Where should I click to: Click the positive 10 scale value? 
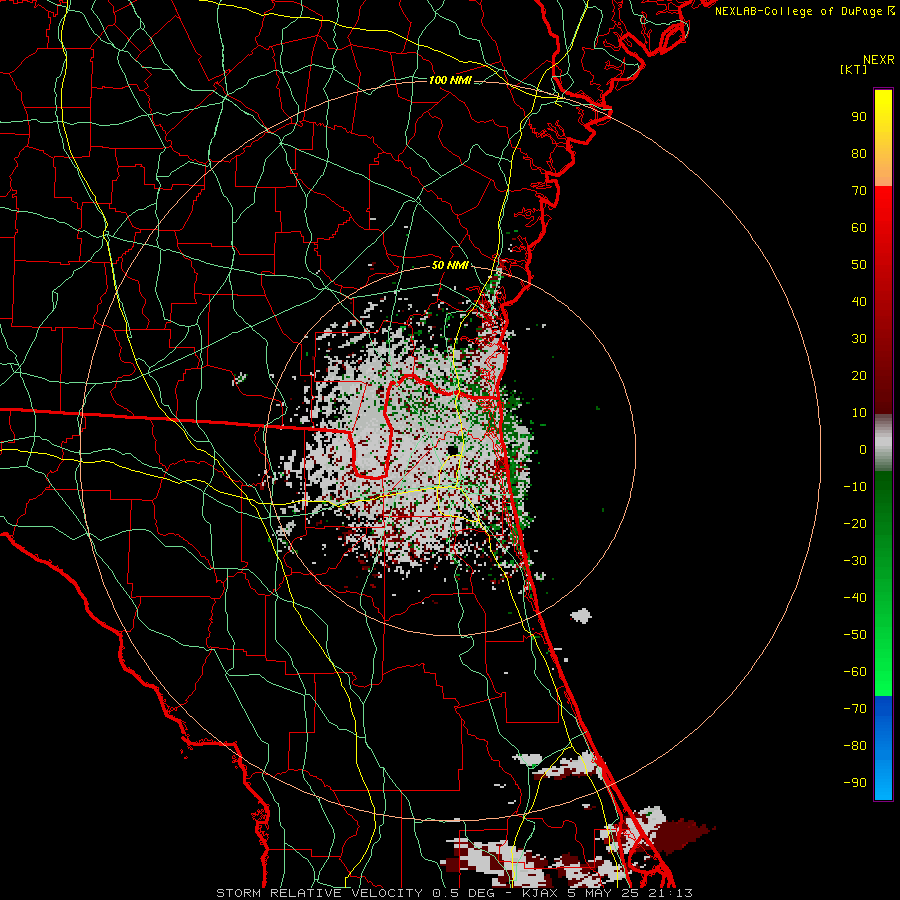coord(859,413)
